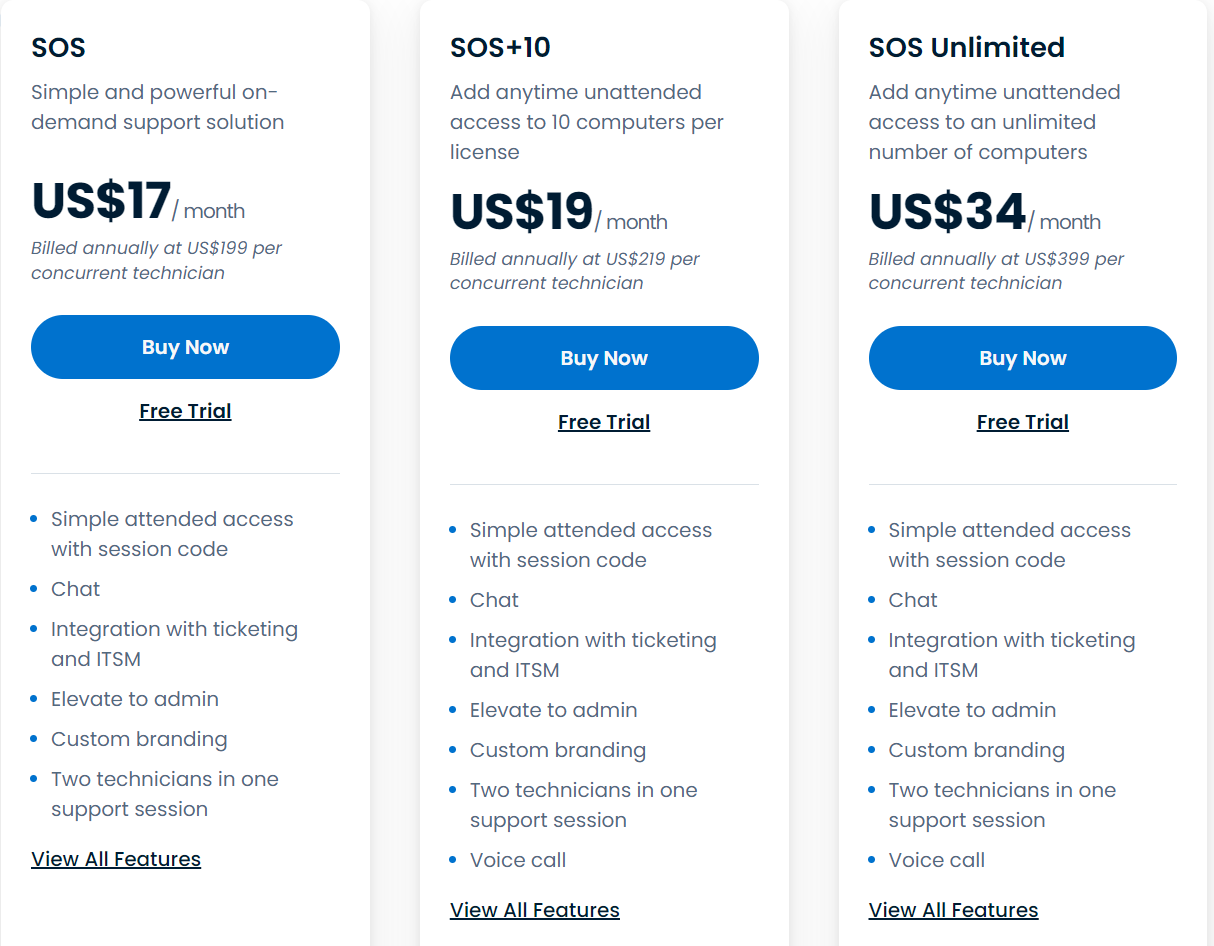1214x946 pixels.
Task: Open the Free Trial link for SOS+10
Action: [604, 422]
